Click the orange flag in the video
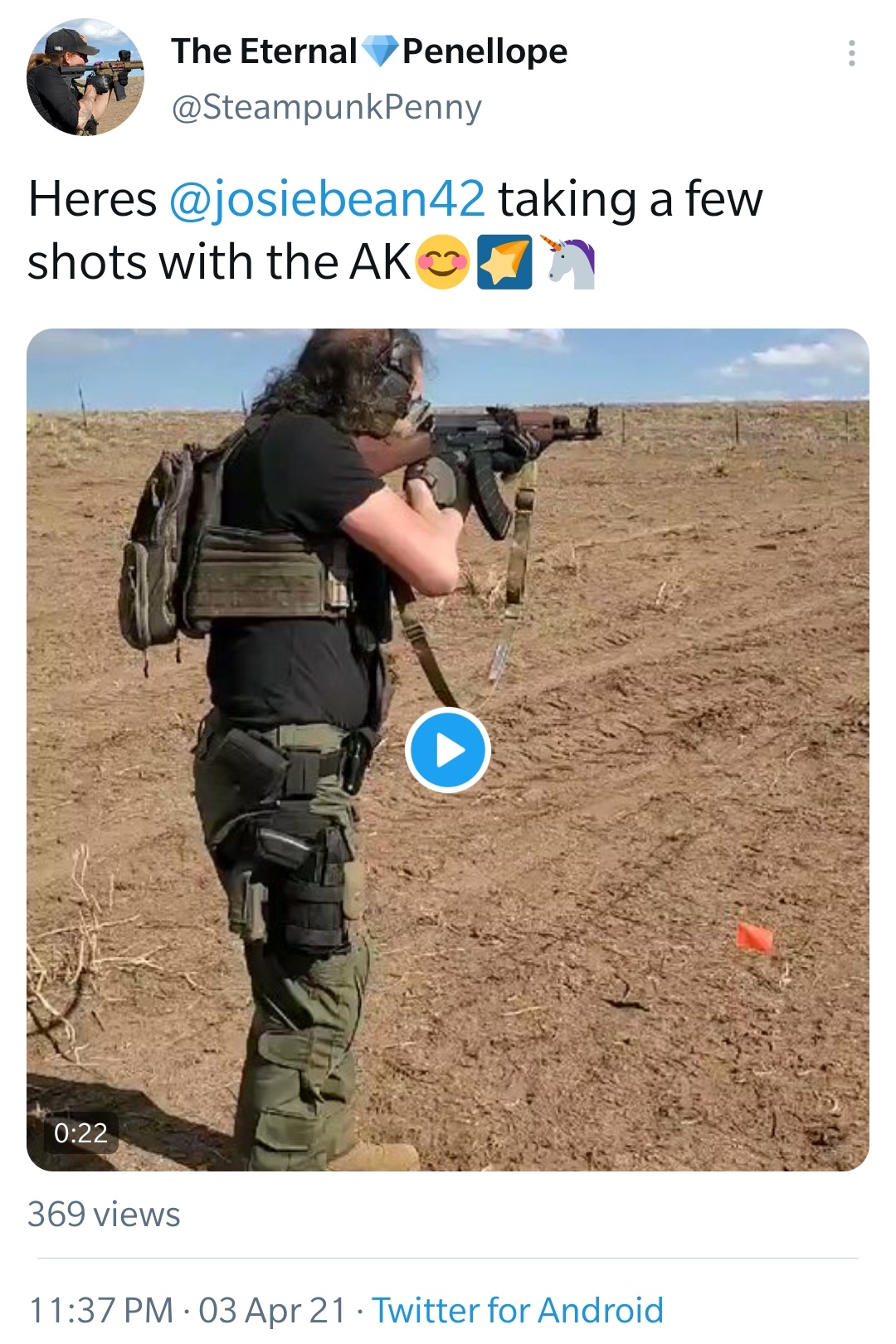The image size is (896, 1344). coord(755,937)
